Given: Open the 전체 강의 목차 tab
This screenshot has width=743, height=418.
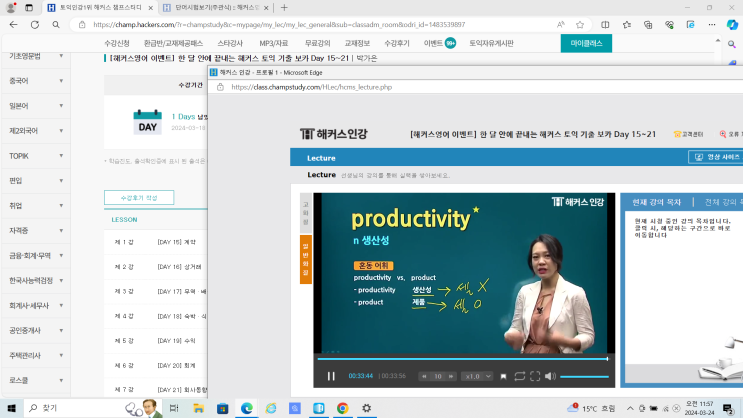Looking at the screenshot, I should (723, 202).
